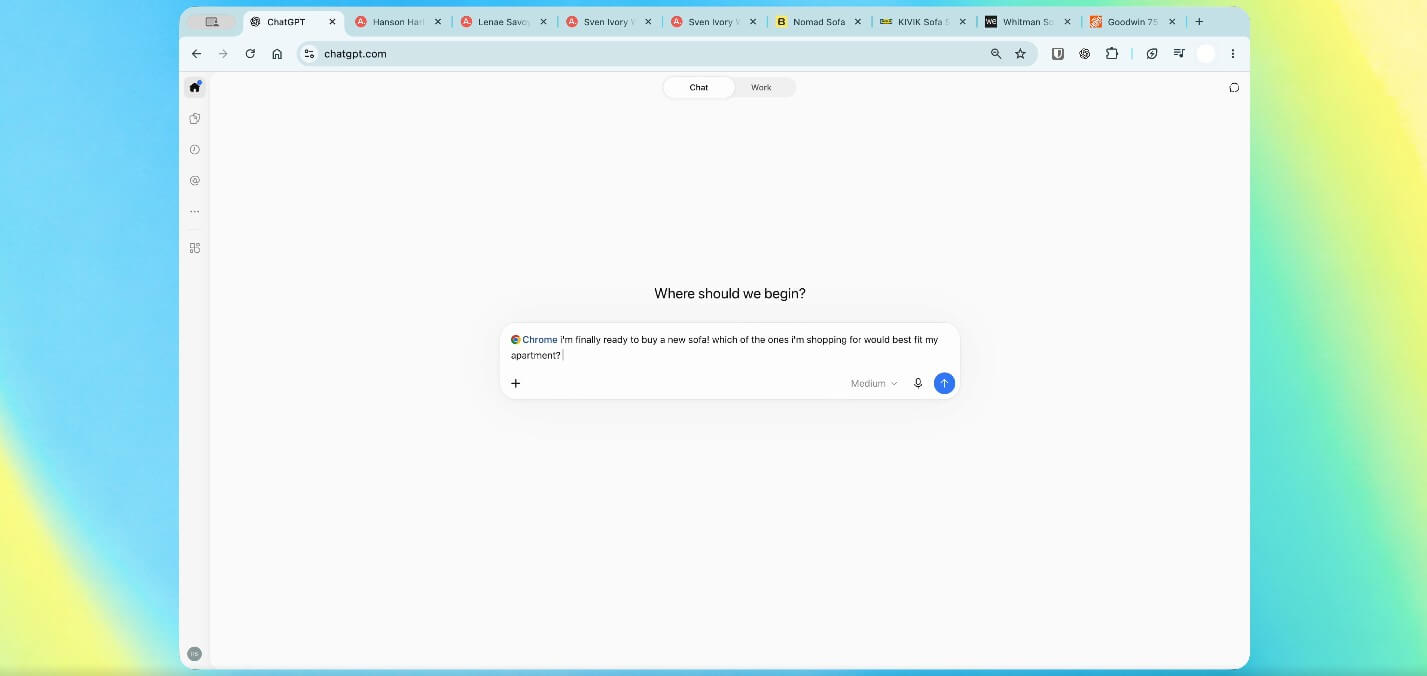Open the apps grid icon in sidebar
This screenshot has height=676, width=1427.
195,248
